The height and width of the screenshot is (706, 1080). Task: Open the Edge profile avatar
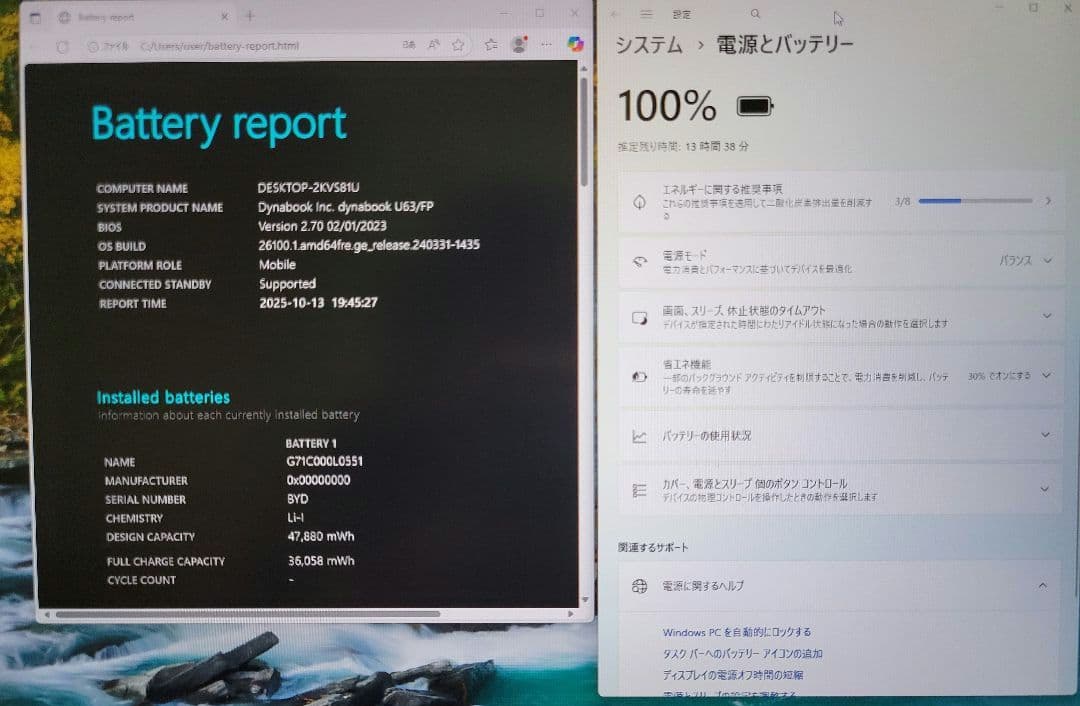pyautogui.click(x=518, y=45)
